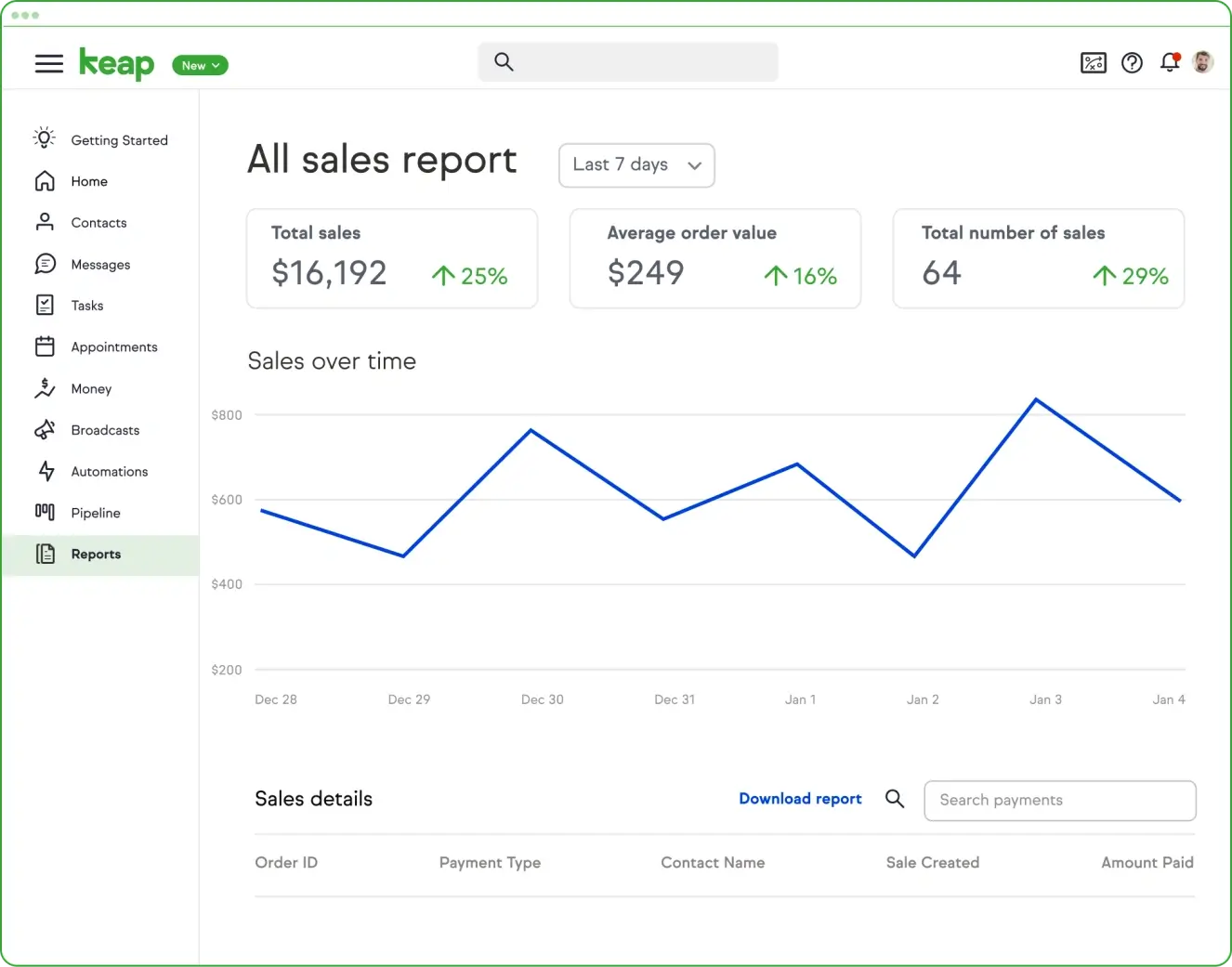Navigate to Pipeline in sidebar
1232x967 pixels.
tap(96, 513)
